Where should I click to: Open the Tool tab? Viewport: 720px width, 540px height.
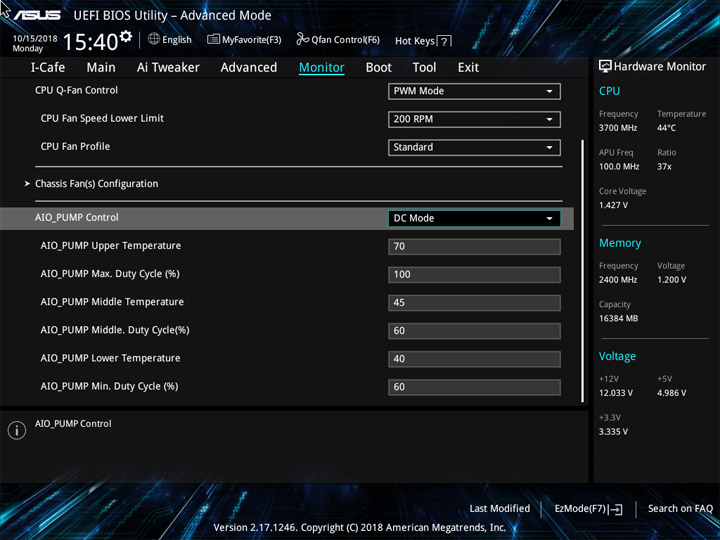(x=424, y=68)
